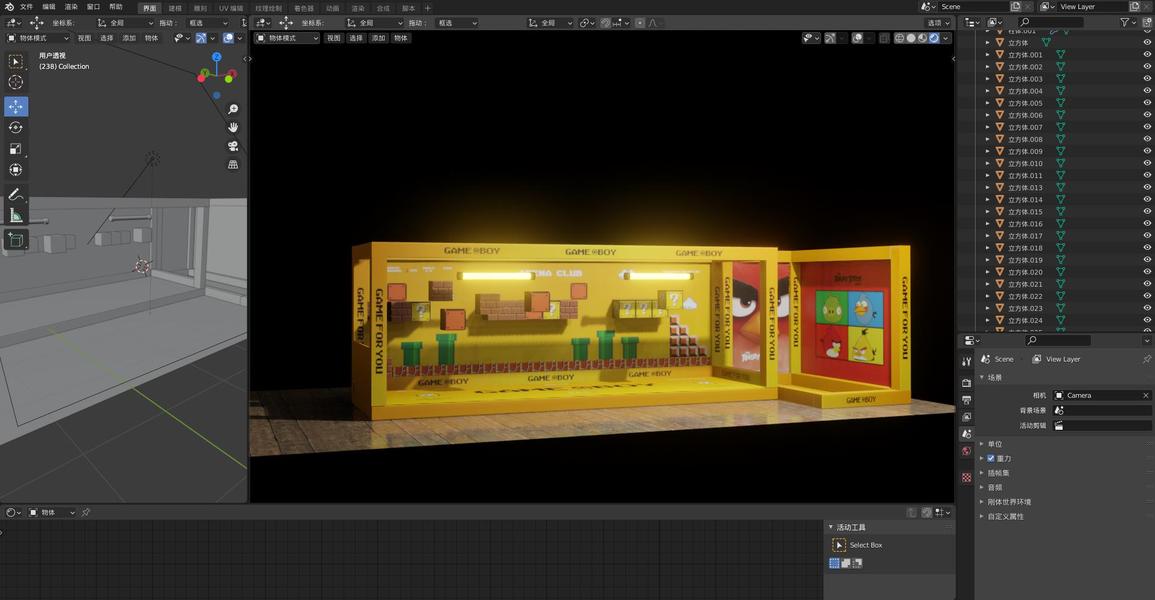Toggle snapping magnet in main viewport header

point(605,23)
